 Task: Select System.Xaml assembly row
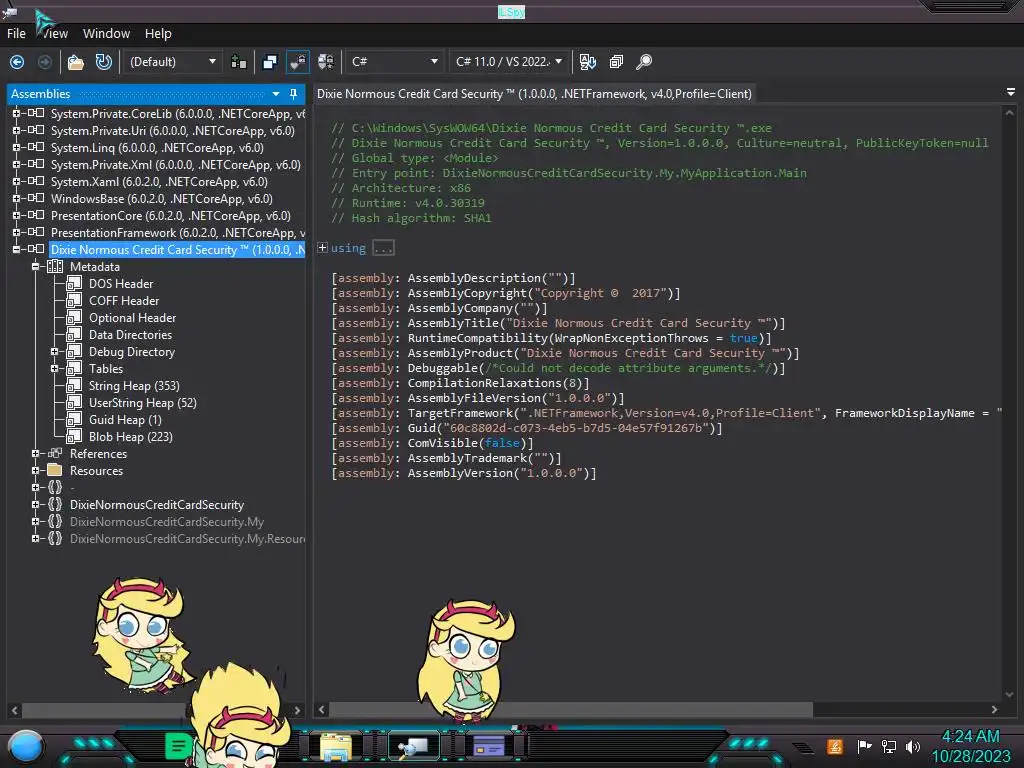pos(159,182)
